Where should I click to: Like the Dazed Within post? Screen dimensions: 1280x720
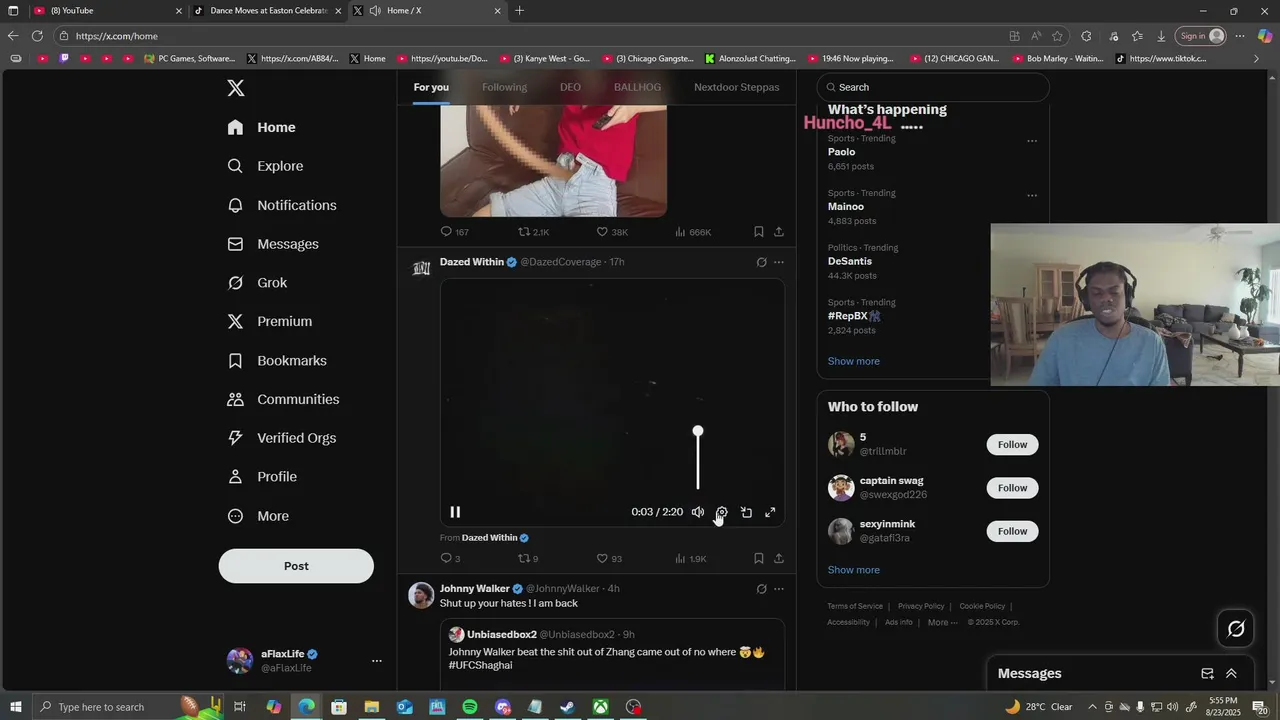(x=609, y=559)
